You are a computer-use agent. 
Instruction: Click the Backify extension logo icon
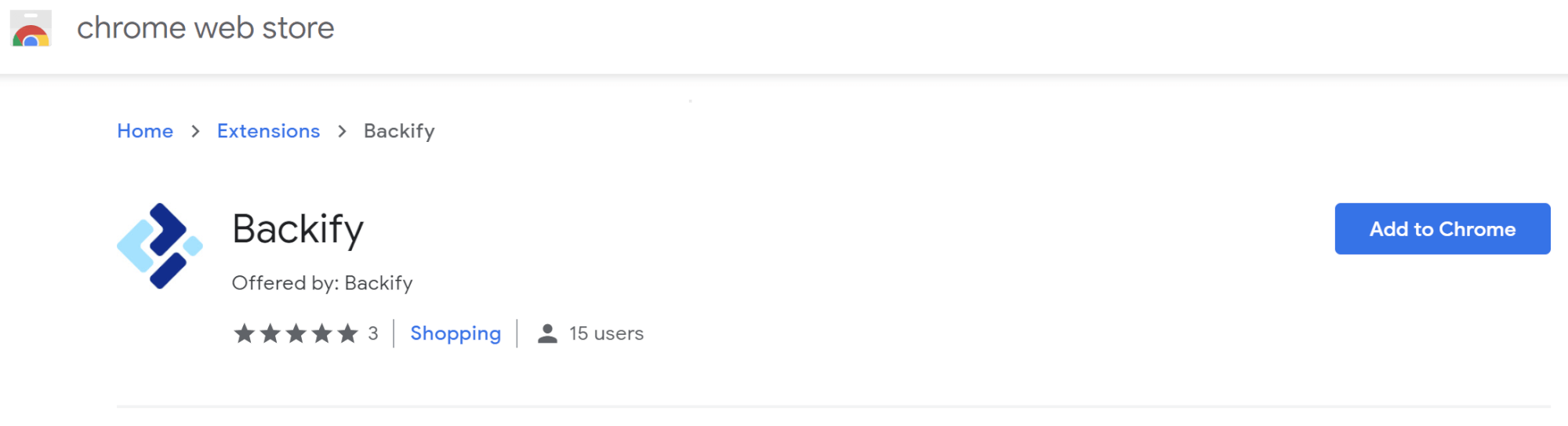(160, 246)
